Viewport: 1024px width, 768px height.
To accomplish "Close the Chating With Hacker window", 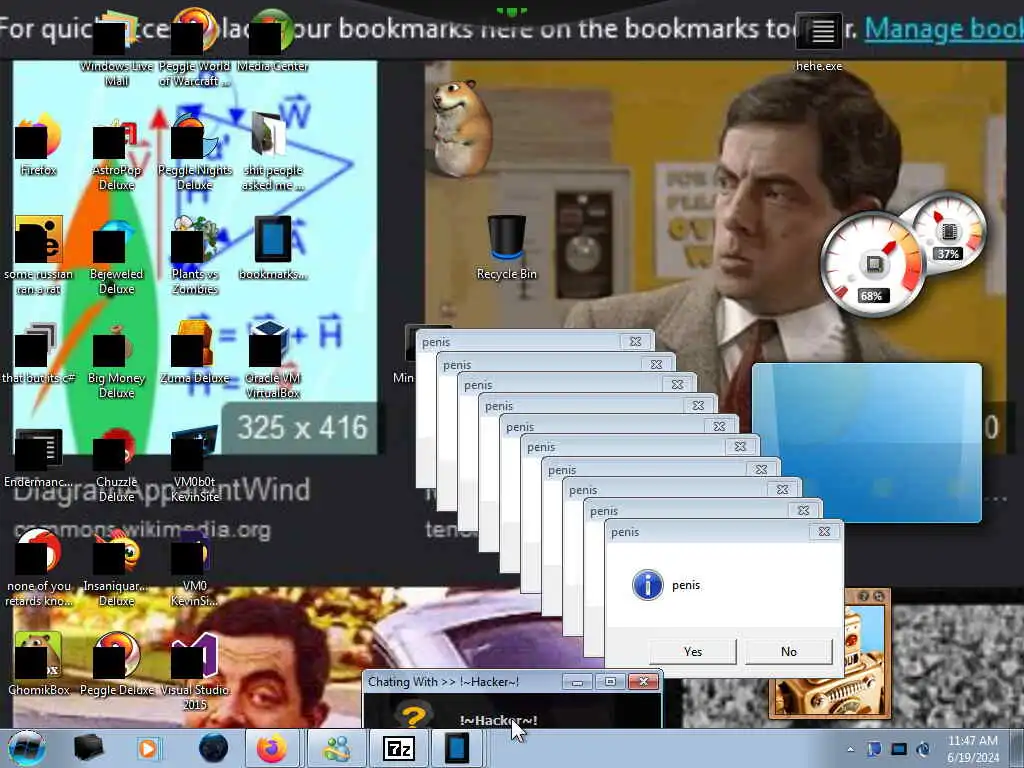I will coord(643,682).
